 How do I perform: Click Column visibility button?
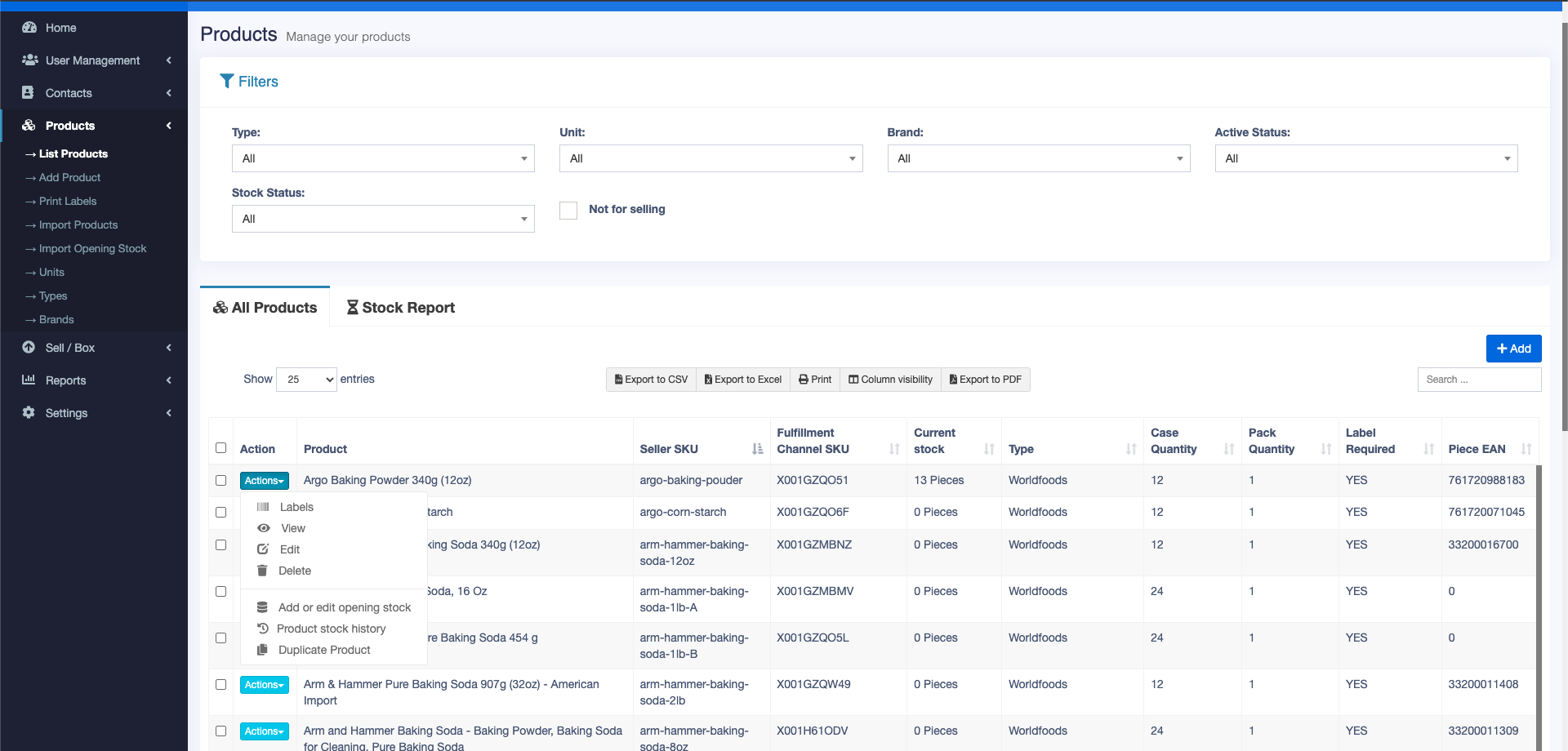tap(890, 380)
